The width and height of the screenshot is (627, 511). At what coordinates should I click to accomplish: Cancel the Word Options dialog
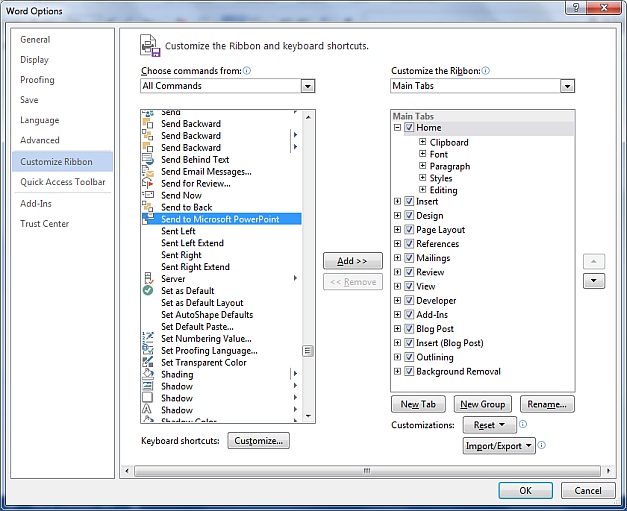(x=588, y=491)
